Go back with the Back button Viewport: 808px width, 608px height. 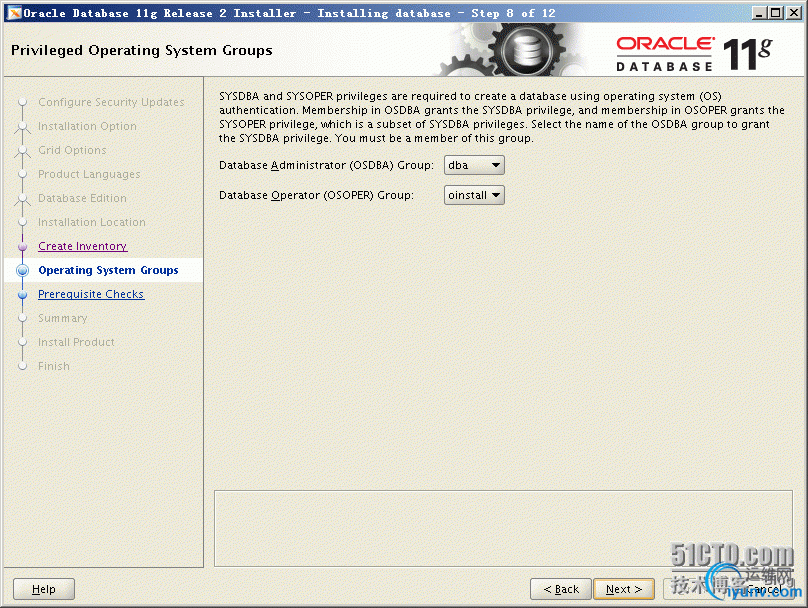pos(561,589)
